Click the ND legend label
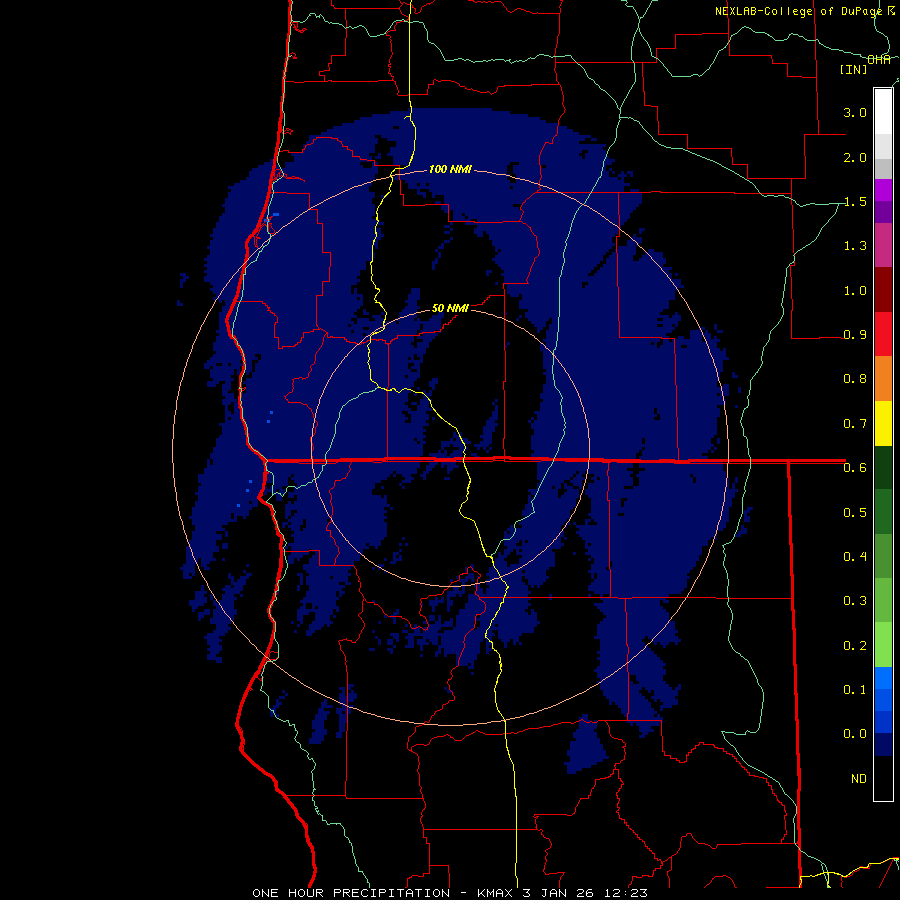 859,778
